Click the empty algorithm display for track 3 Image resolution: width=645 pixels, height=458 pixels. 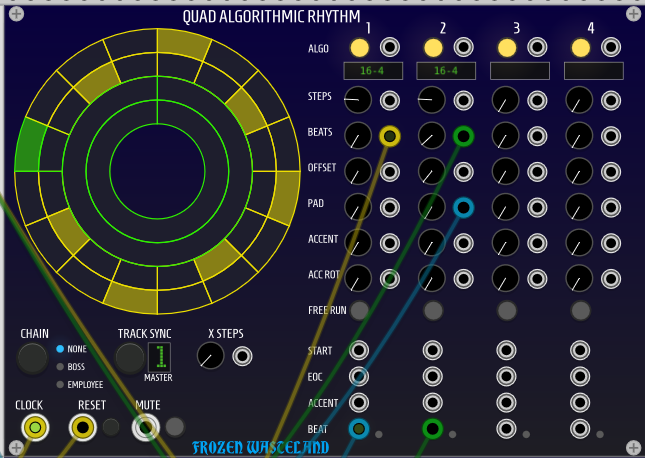pos(520,71)
